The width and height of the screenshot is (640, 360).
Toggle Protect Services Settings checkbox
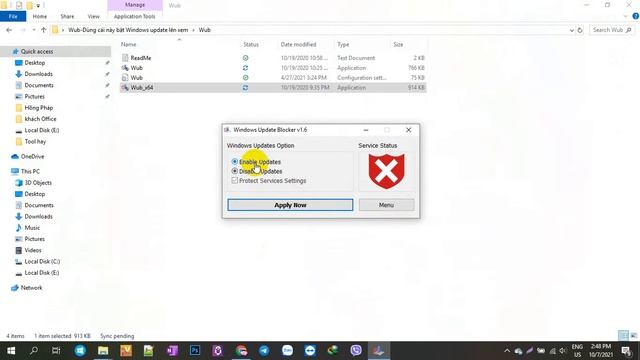coord(235,180)
